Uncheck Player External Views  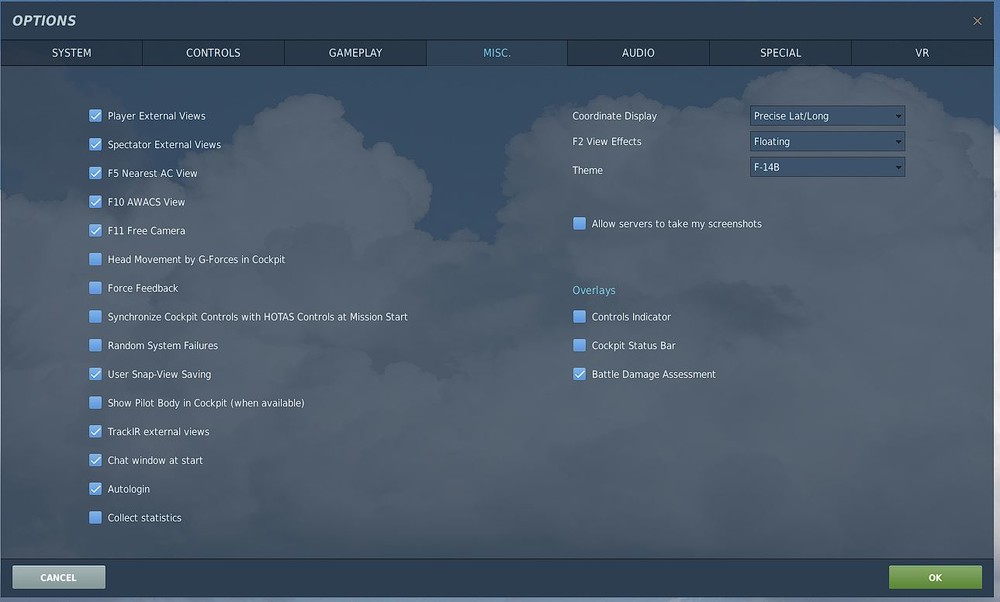(x=95, y=115)
